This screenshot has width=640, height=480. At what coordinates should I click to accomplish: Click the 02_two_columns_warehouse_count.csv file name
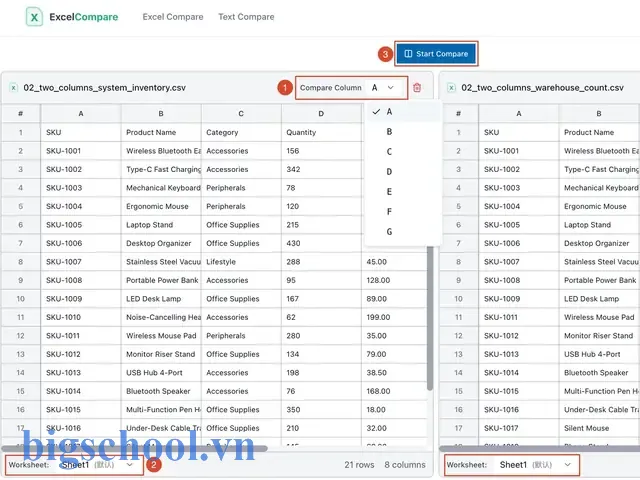[x=542, y=88]
